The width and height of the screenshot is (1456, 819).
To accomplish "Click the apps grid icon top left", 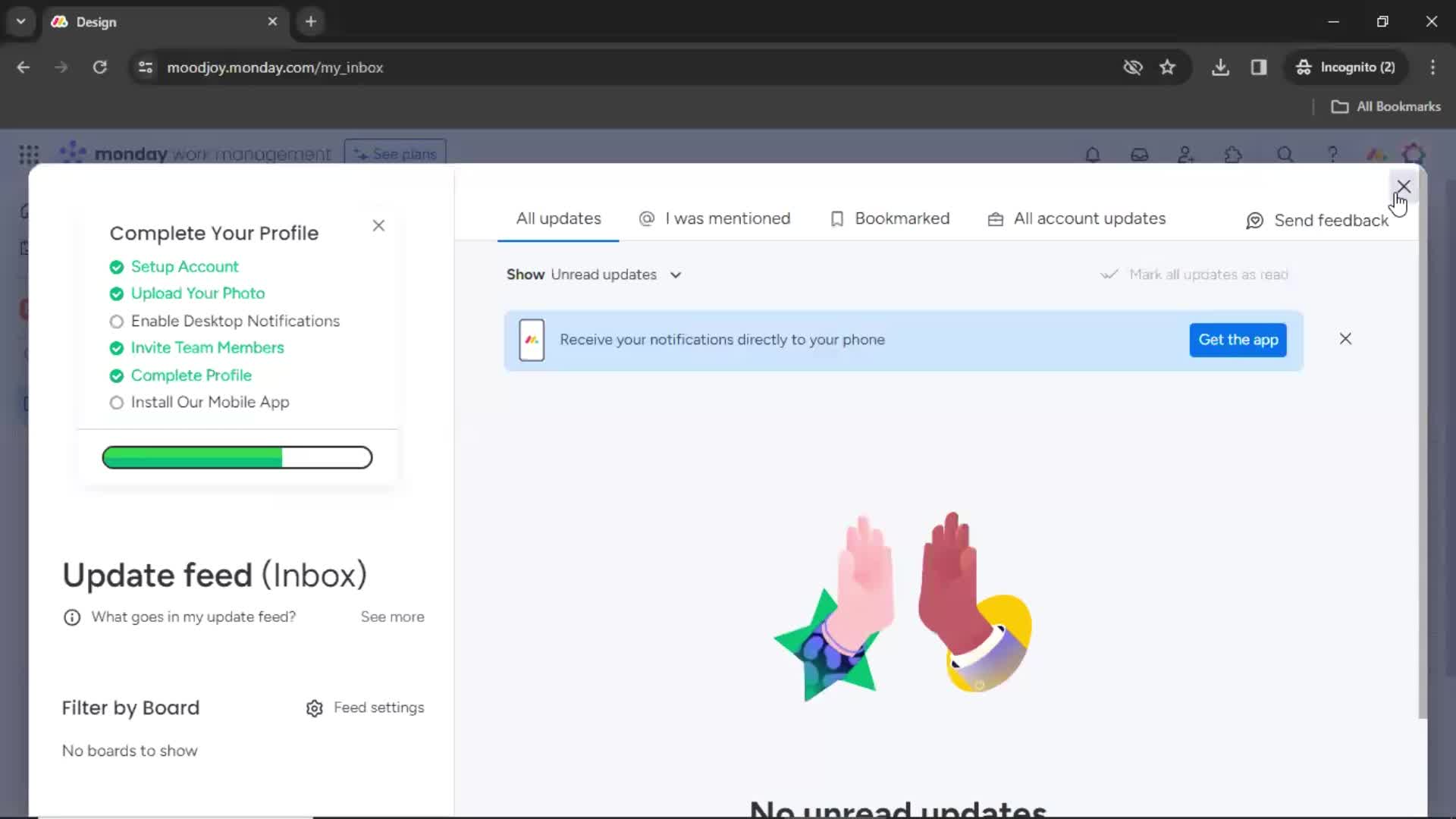I will [x=27, y=153].
